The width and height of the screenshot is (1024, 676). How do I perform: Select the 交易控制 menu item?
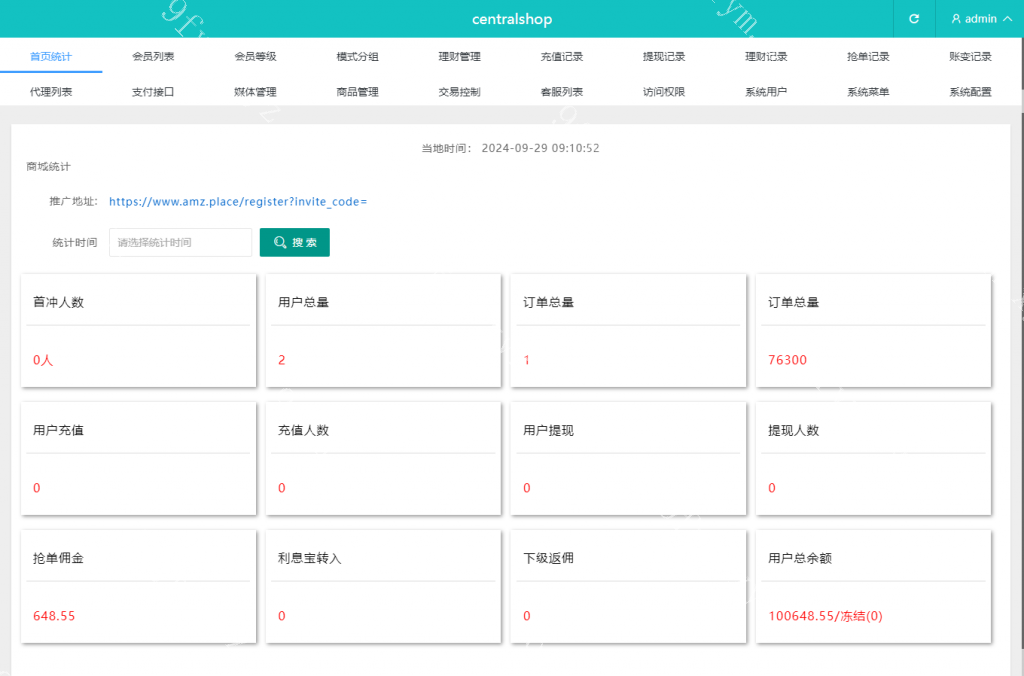(460, 92)
